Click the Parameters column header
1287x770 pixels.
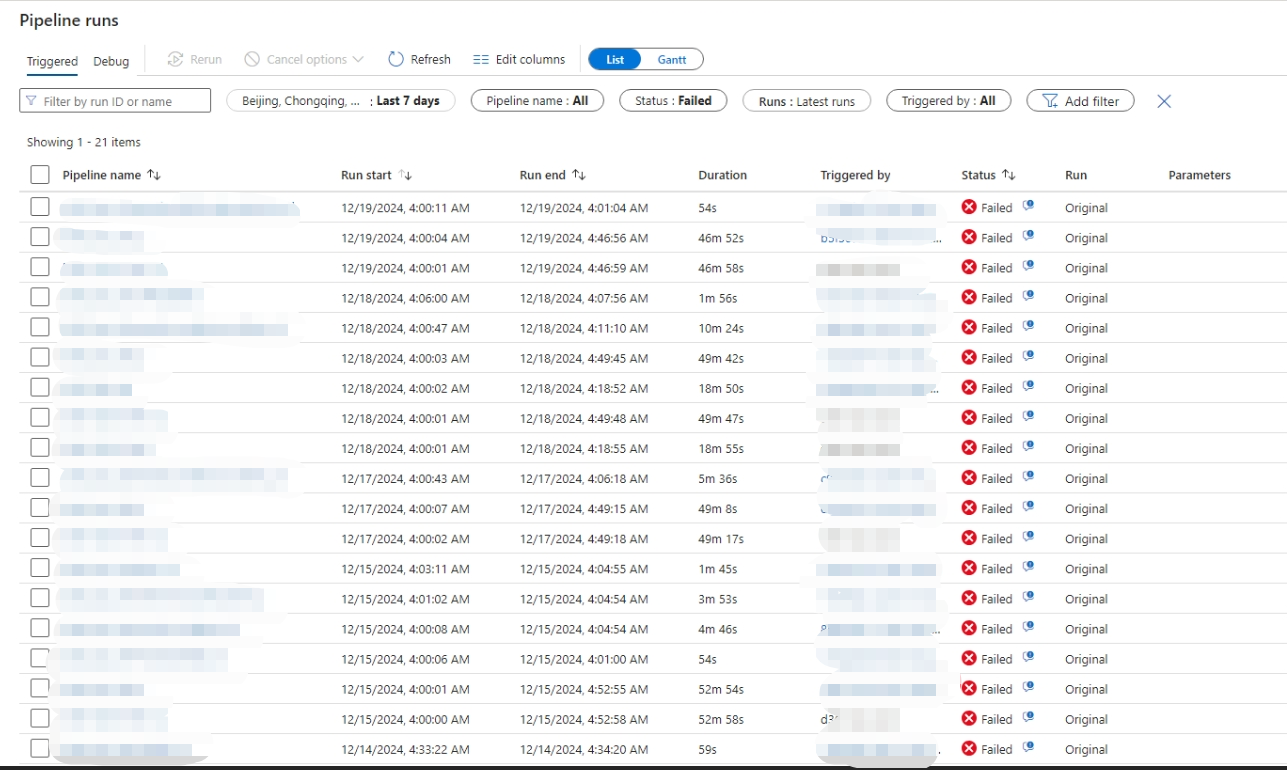tap(1199, 175)
